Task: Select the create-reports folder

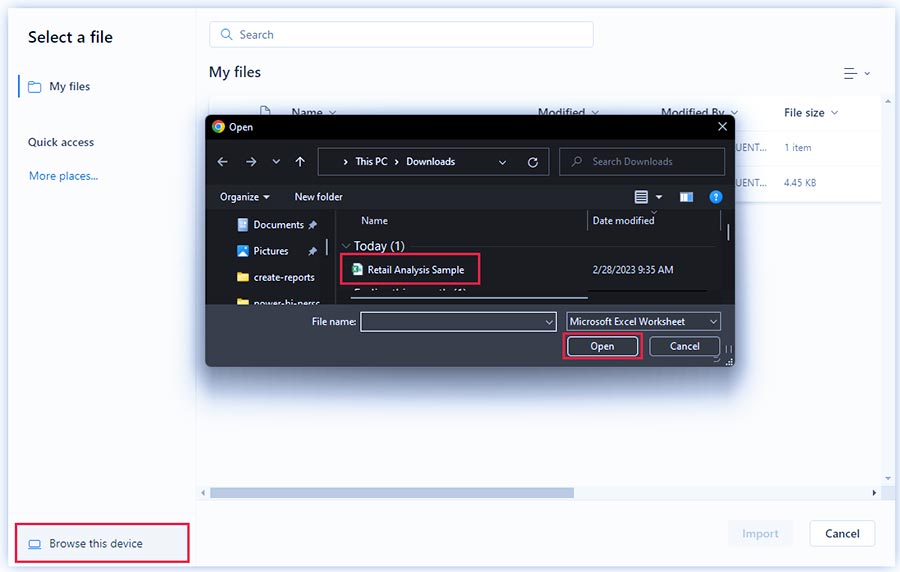Action: coord(276,278)
